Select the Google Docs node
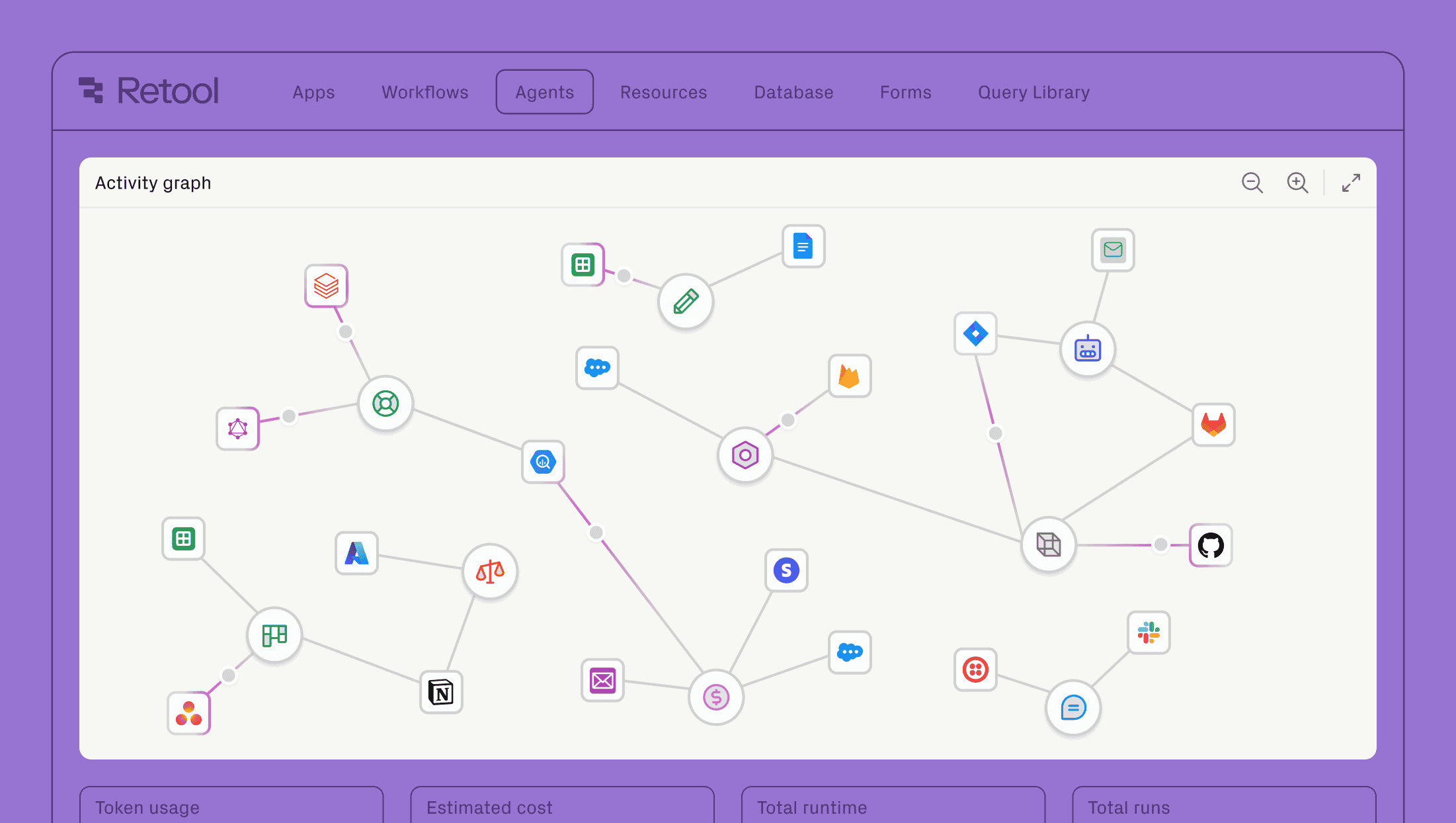Screen dimensions: 1456x823 click(803, 245)
